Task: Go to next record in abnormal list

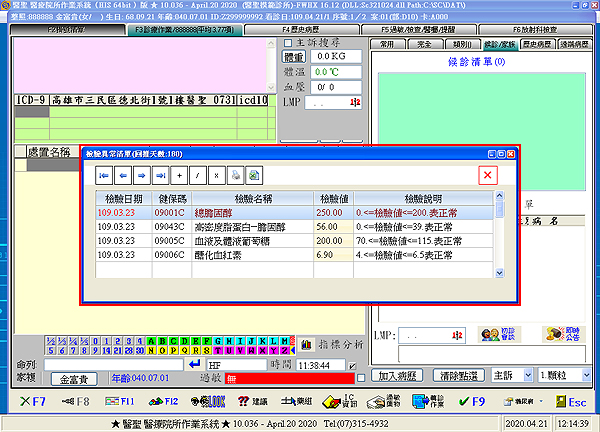Action: 141,175
